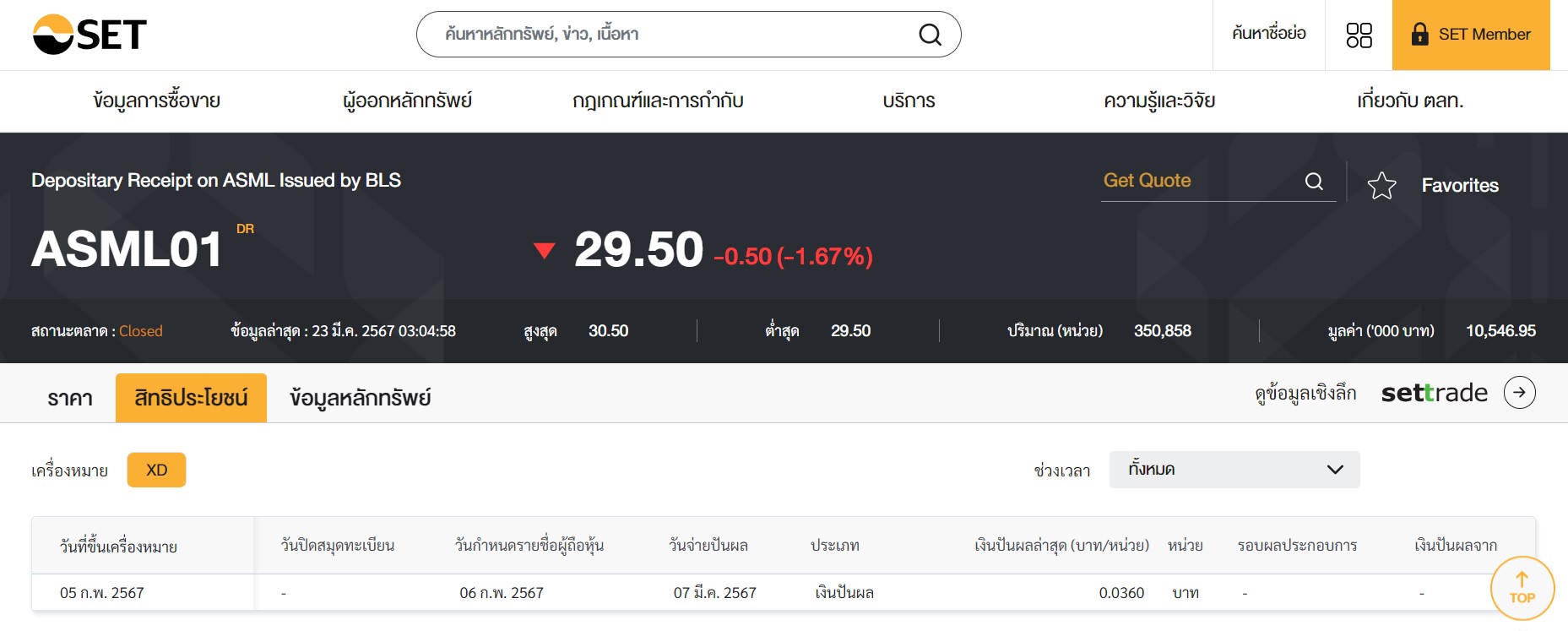This screenshot has width=1568, height=631.
Task: Click the red down-triangle price indicator
Action: [545, 250]
